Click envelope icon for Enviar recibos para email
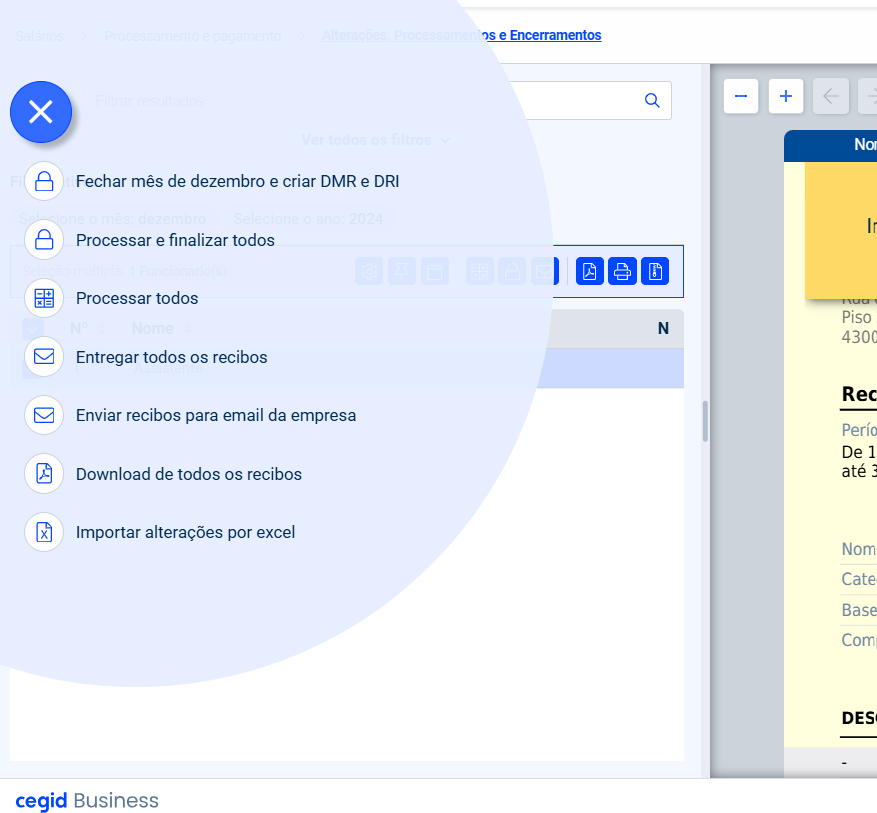Screen dimensions: 877x813 44,415
